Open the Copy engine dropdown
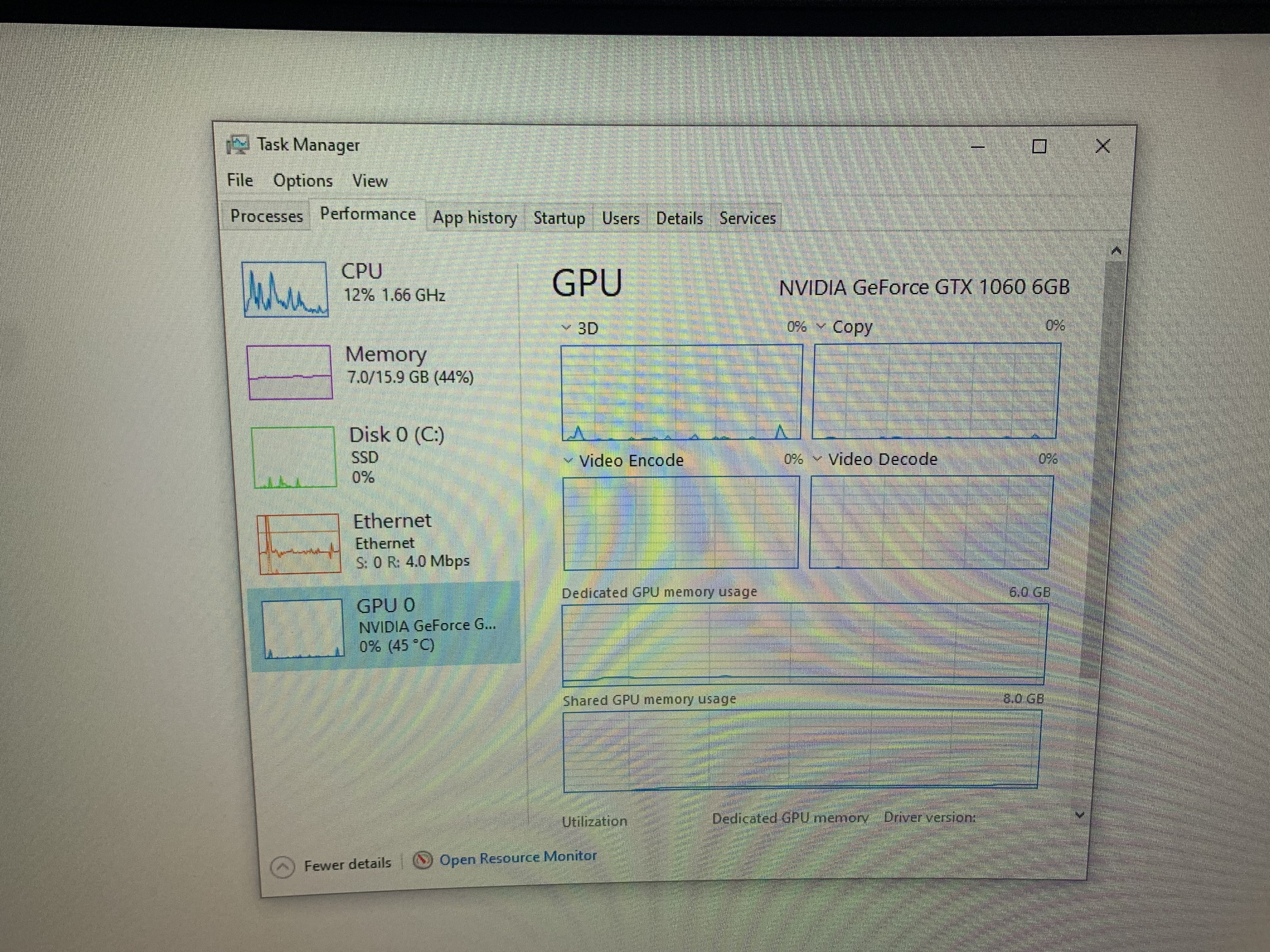Screen dimensions: 1270x952 [x=821, y=326]
